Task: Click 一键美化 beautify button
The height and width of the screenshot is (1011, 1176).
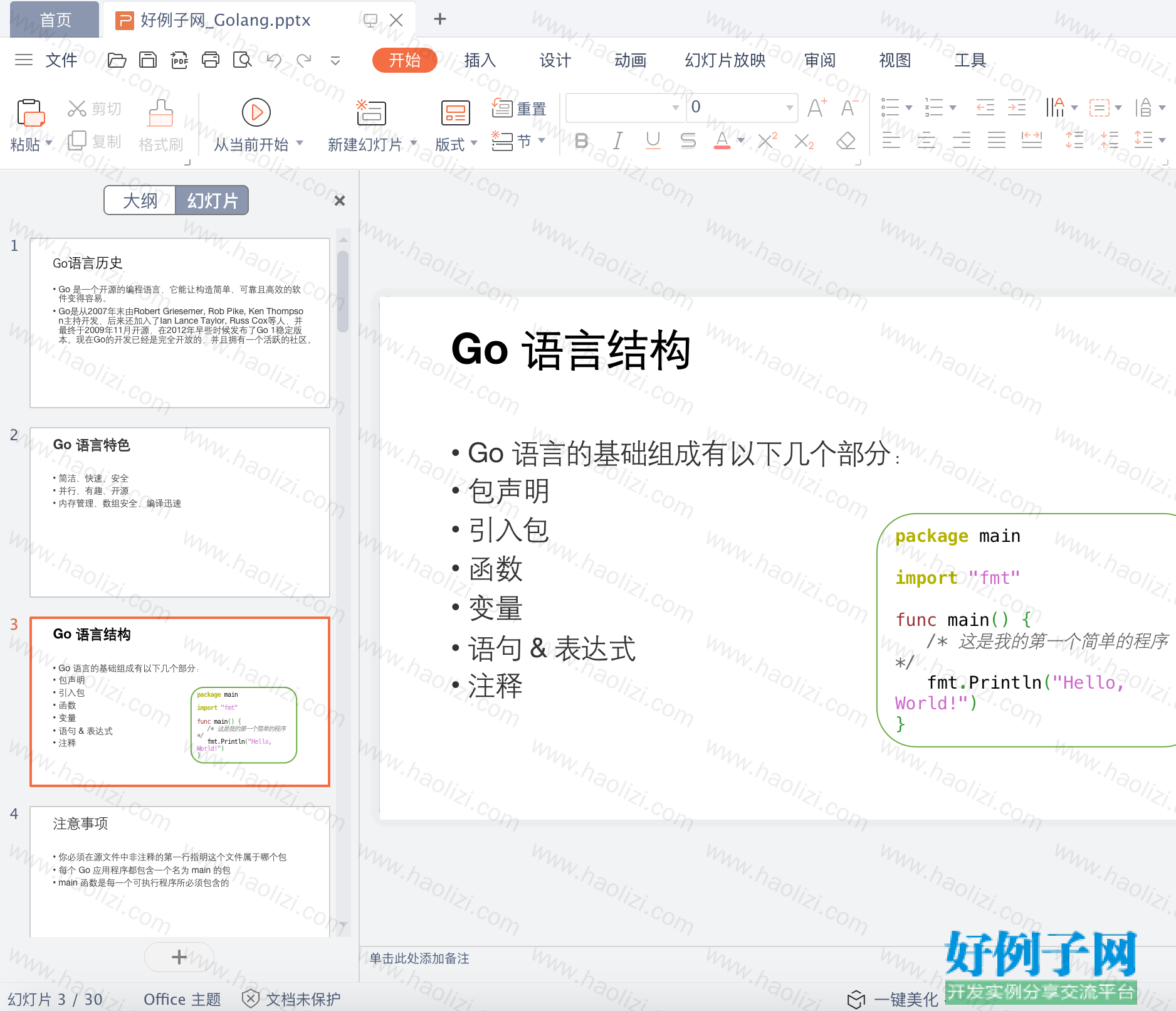Action: 893,998
